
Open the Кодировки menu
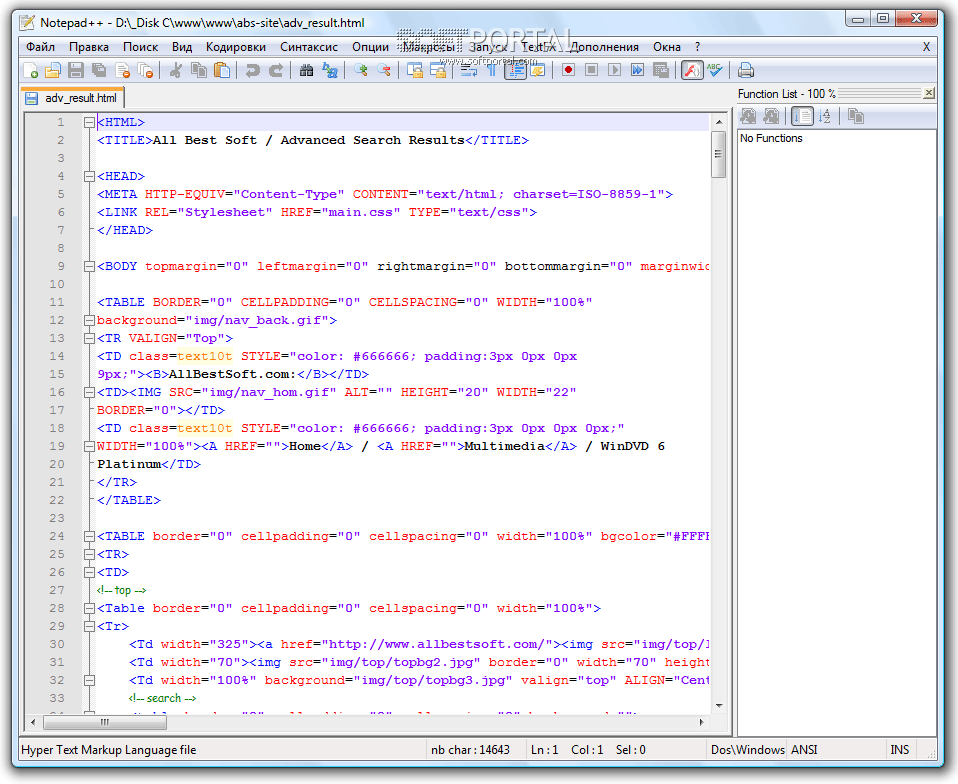point(236,47)
